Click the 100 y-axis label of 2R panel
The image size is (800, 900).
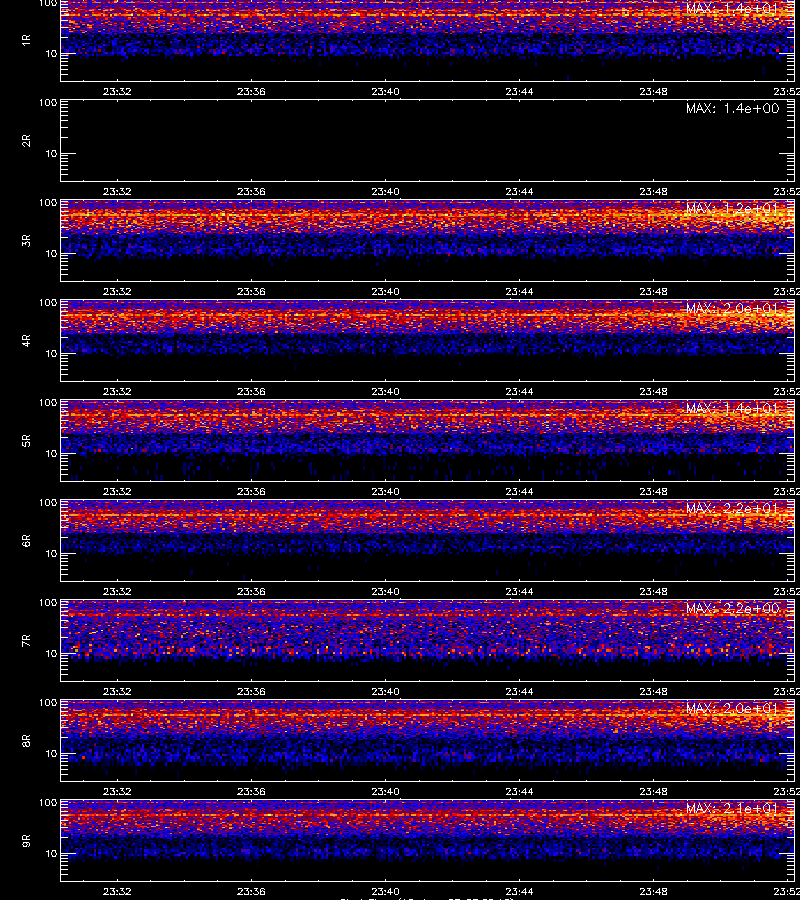[x=48, y=103]
